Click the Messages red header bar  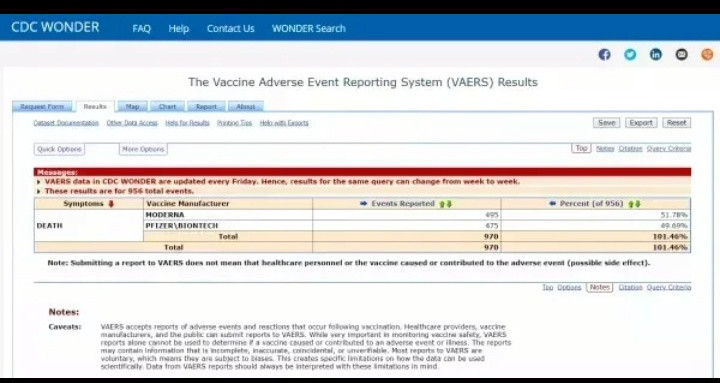coord(362,172)
